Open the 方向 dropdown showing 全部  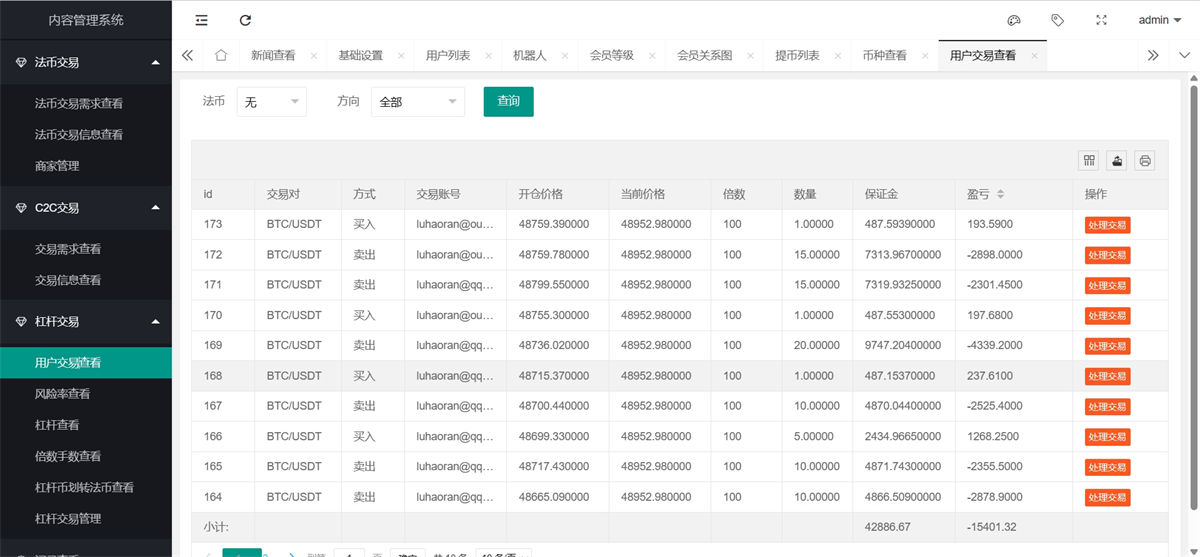click(x=417, y=101)
